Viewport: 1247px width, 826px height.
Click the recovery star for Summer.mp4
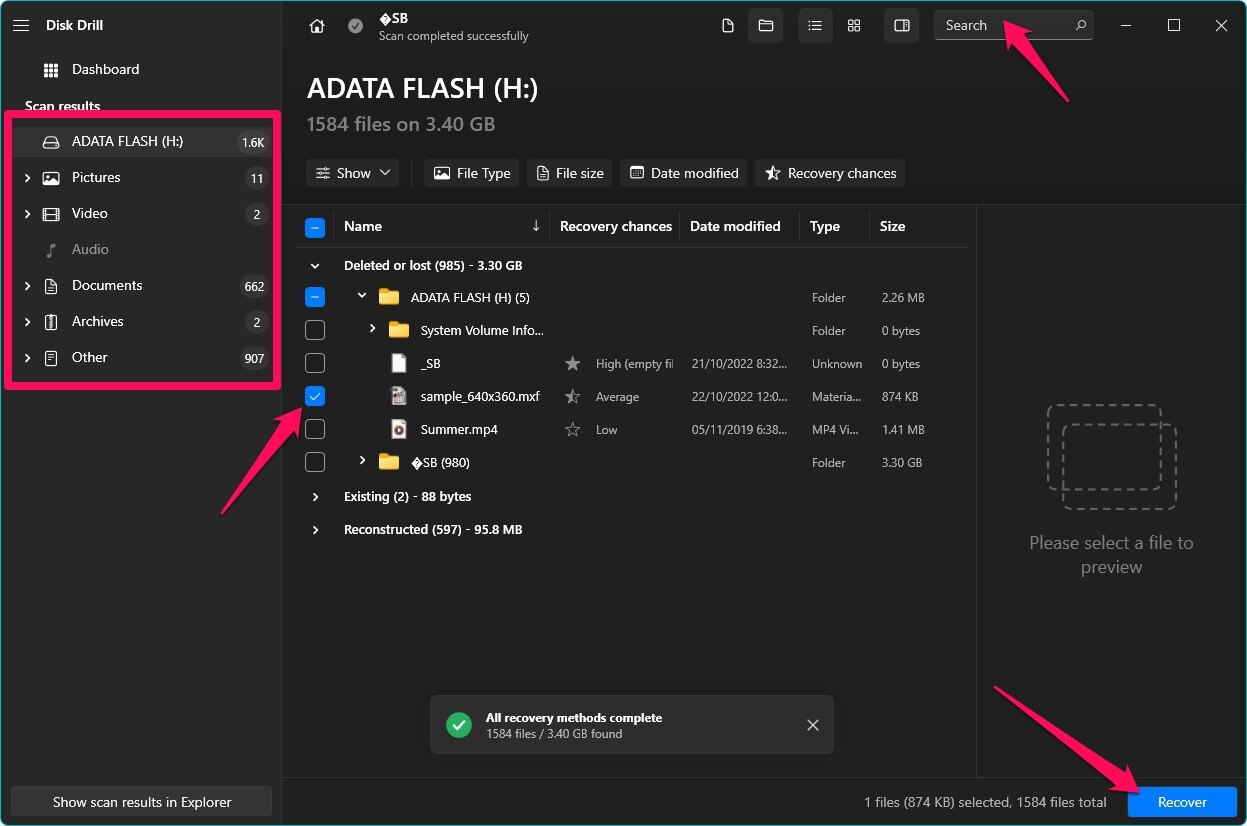tap(573, 430)
